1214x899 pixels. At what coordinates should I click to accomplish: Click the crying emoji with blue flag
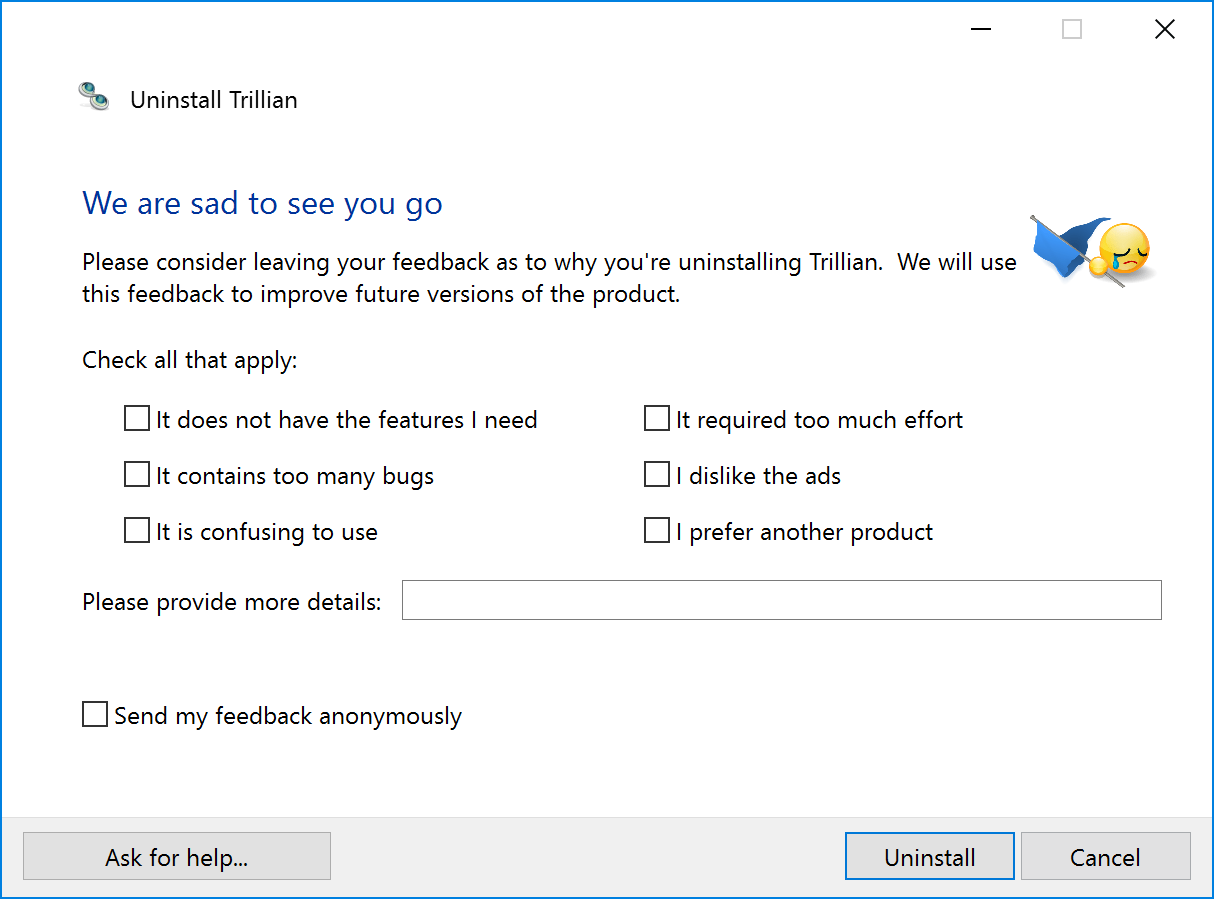[1091, 251]
